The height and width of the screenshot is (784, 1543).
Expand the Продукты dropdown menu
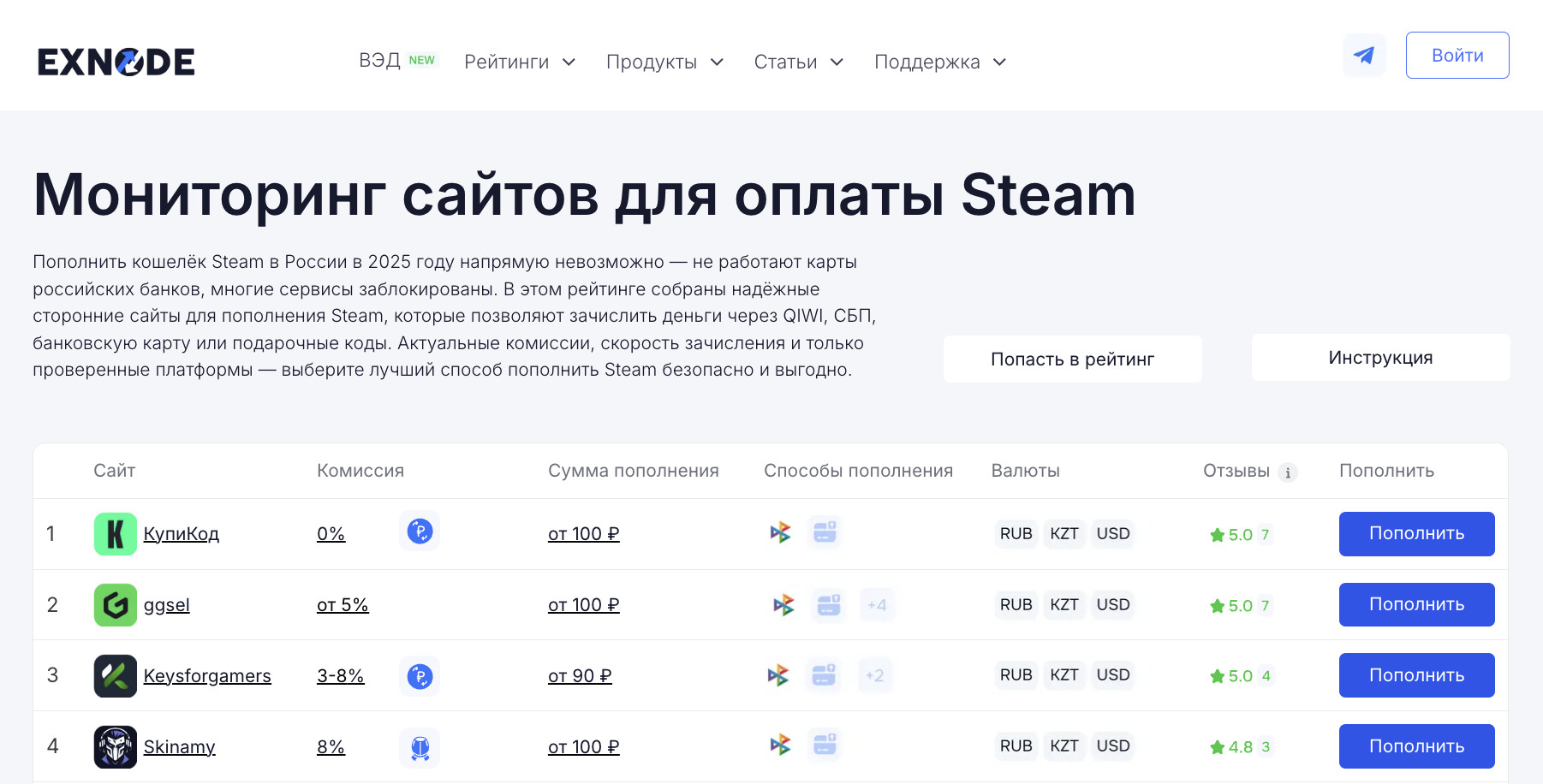coord(665,62)
